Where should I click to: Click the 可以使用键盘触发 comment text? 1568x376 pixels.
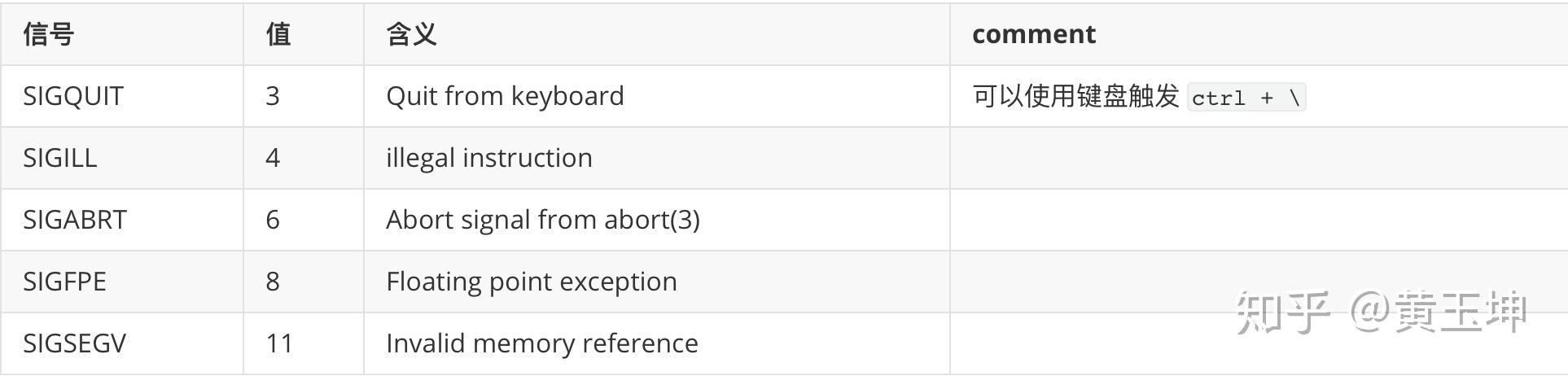1075,96
